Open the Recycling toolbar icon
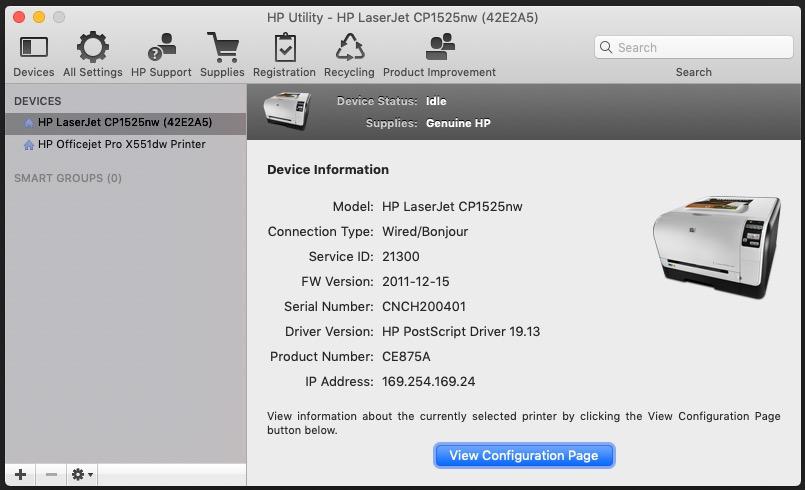 tap(350, 47)
